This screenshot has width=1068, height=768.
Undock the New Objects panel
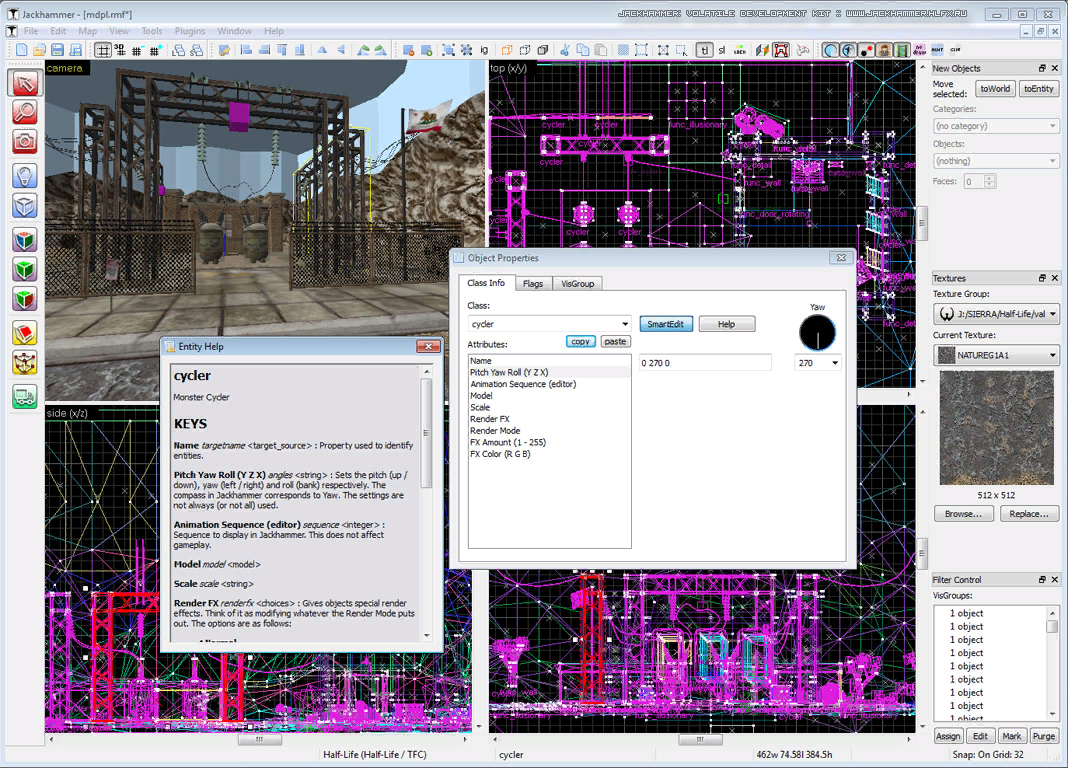[x=1041, y=68]
